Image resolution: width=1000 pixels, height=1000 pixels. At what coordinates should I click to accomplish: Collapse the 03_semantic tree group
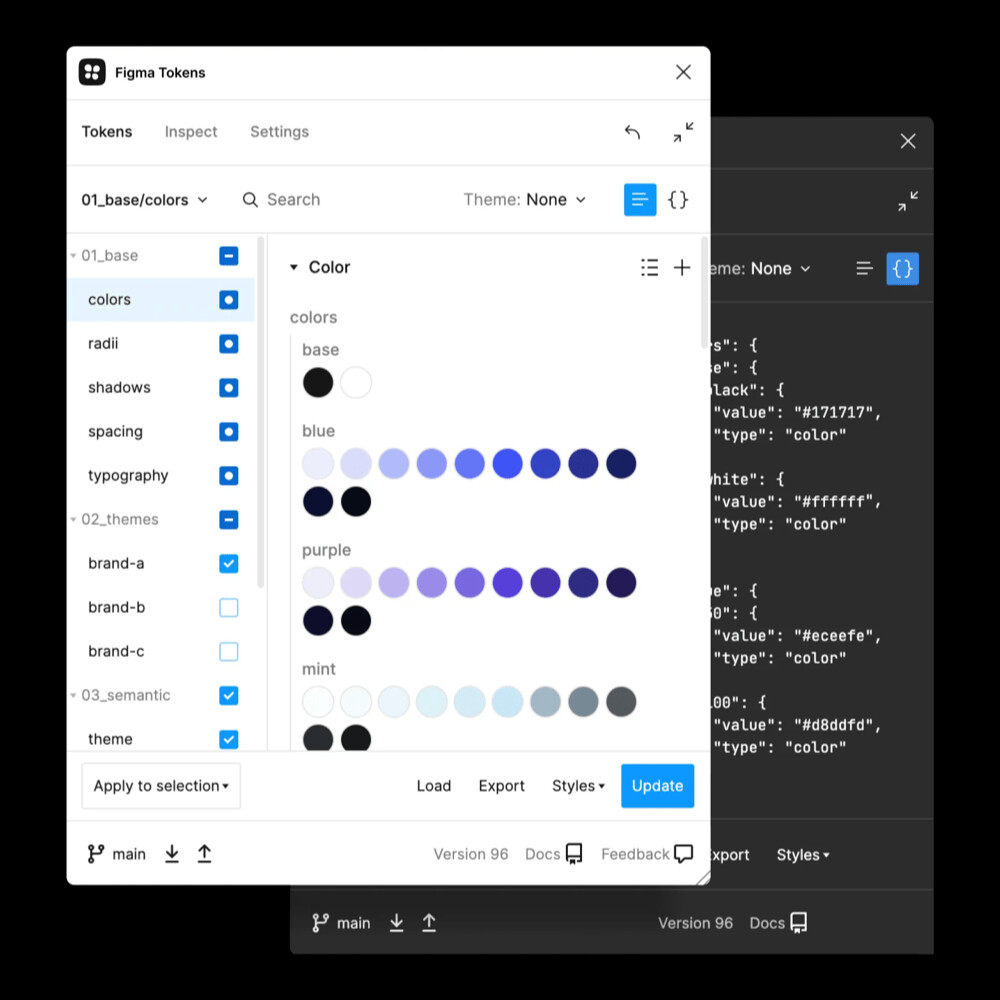(x=73, y=696)
